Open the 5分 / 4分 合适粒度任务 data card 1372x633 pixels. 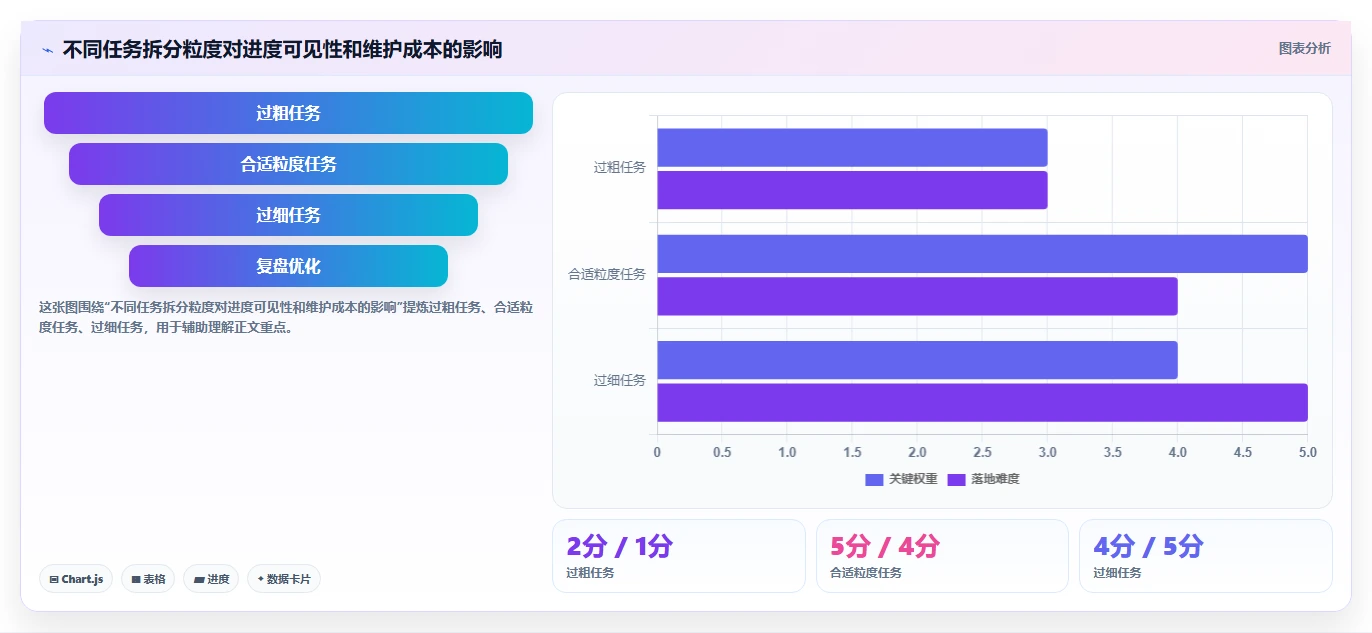pos(942,556)
